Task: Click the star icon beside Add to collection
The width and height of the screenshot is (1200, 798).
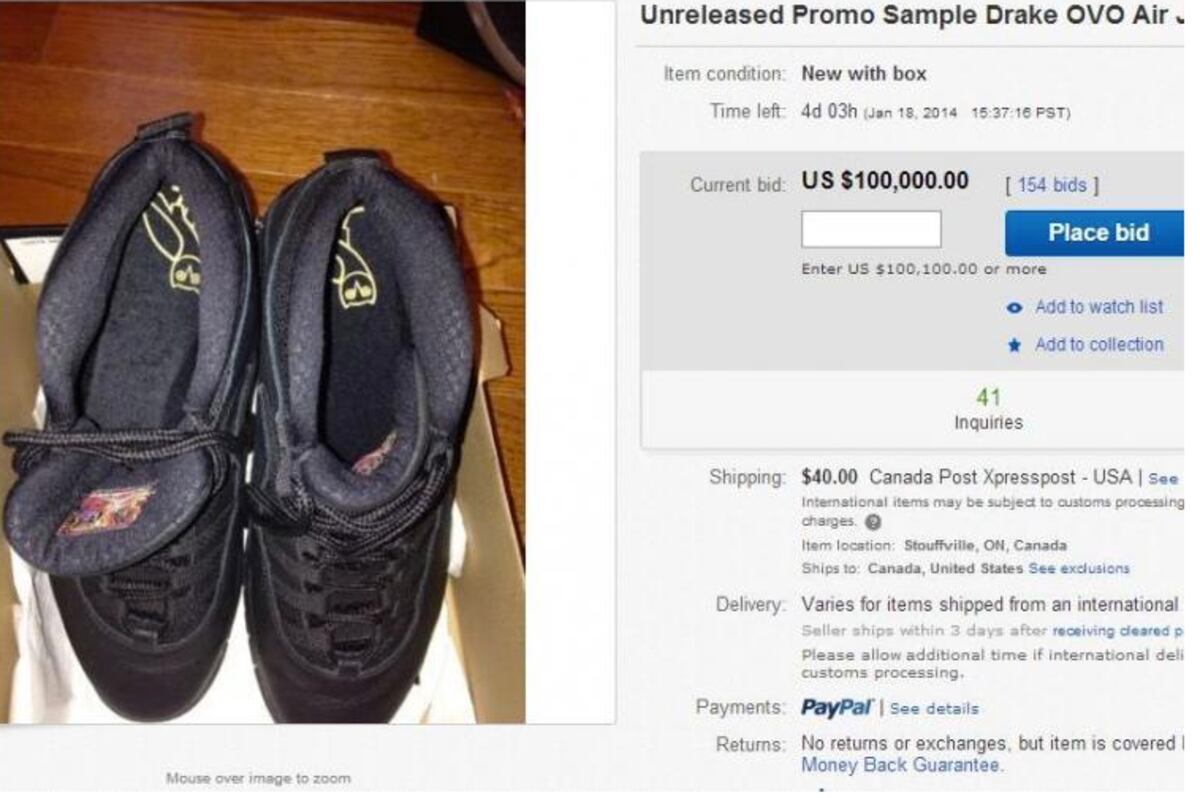Action: coord(1016,344)
